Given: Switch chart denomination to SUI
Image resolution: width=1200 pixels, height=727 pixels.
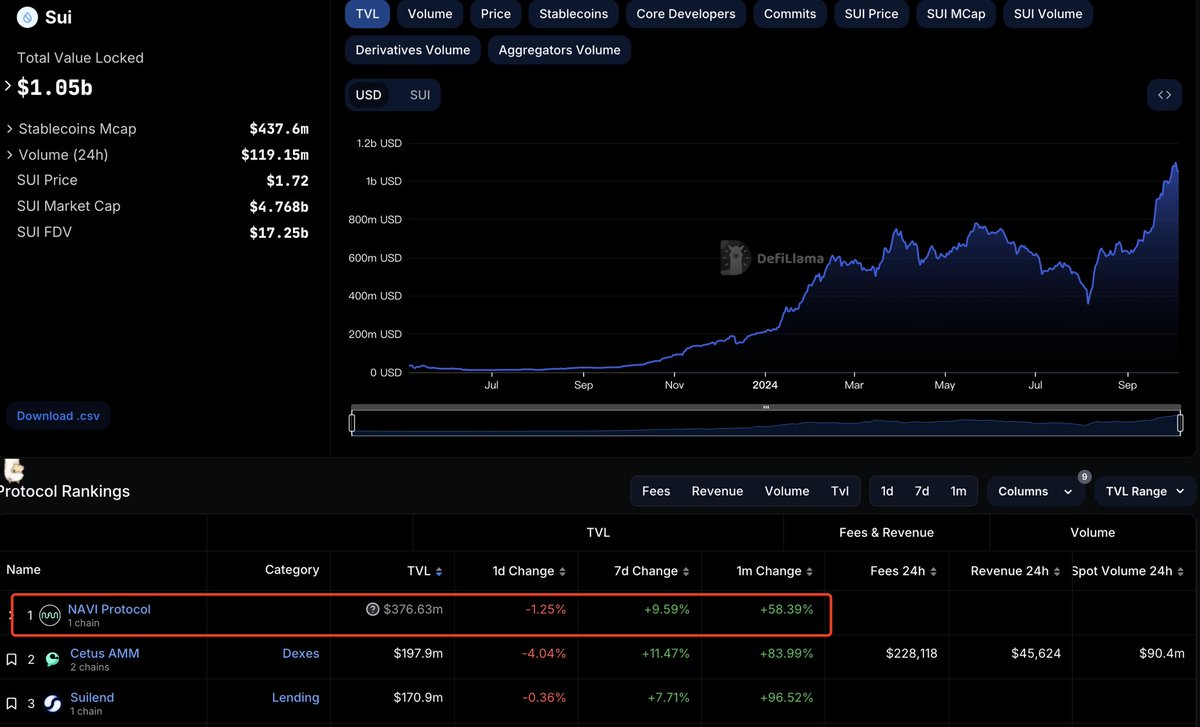Looking at the screenshot, I should (420, 95).
